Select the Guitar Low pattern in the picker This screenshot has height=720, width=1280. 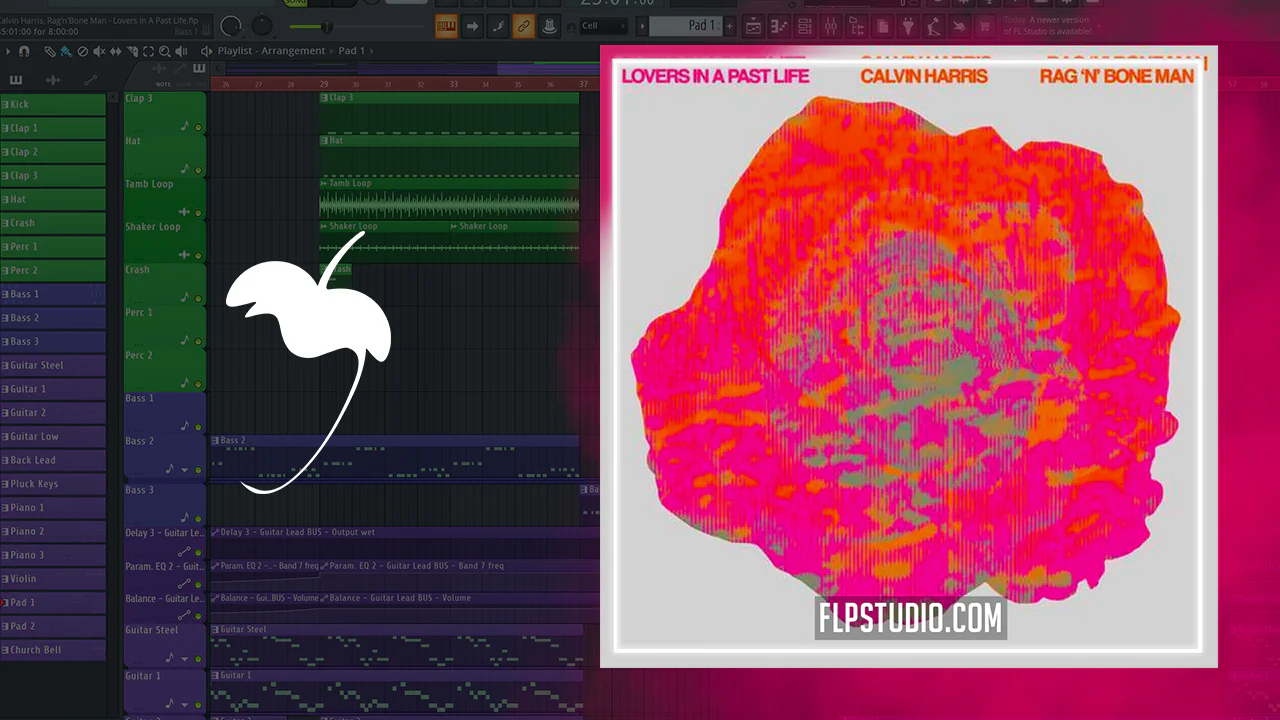[x=53, y=437]
